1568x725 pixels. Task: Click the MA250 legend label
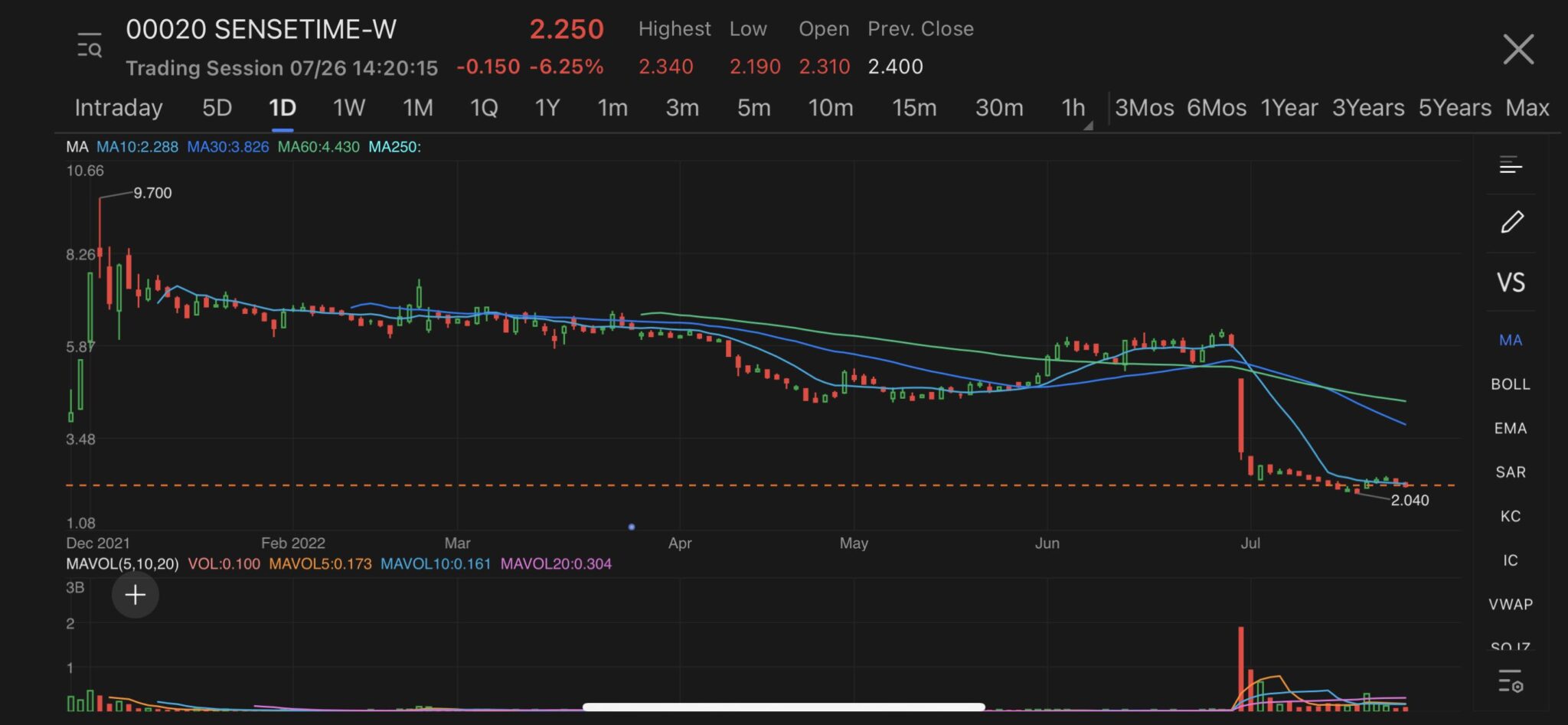pos(394,147)
